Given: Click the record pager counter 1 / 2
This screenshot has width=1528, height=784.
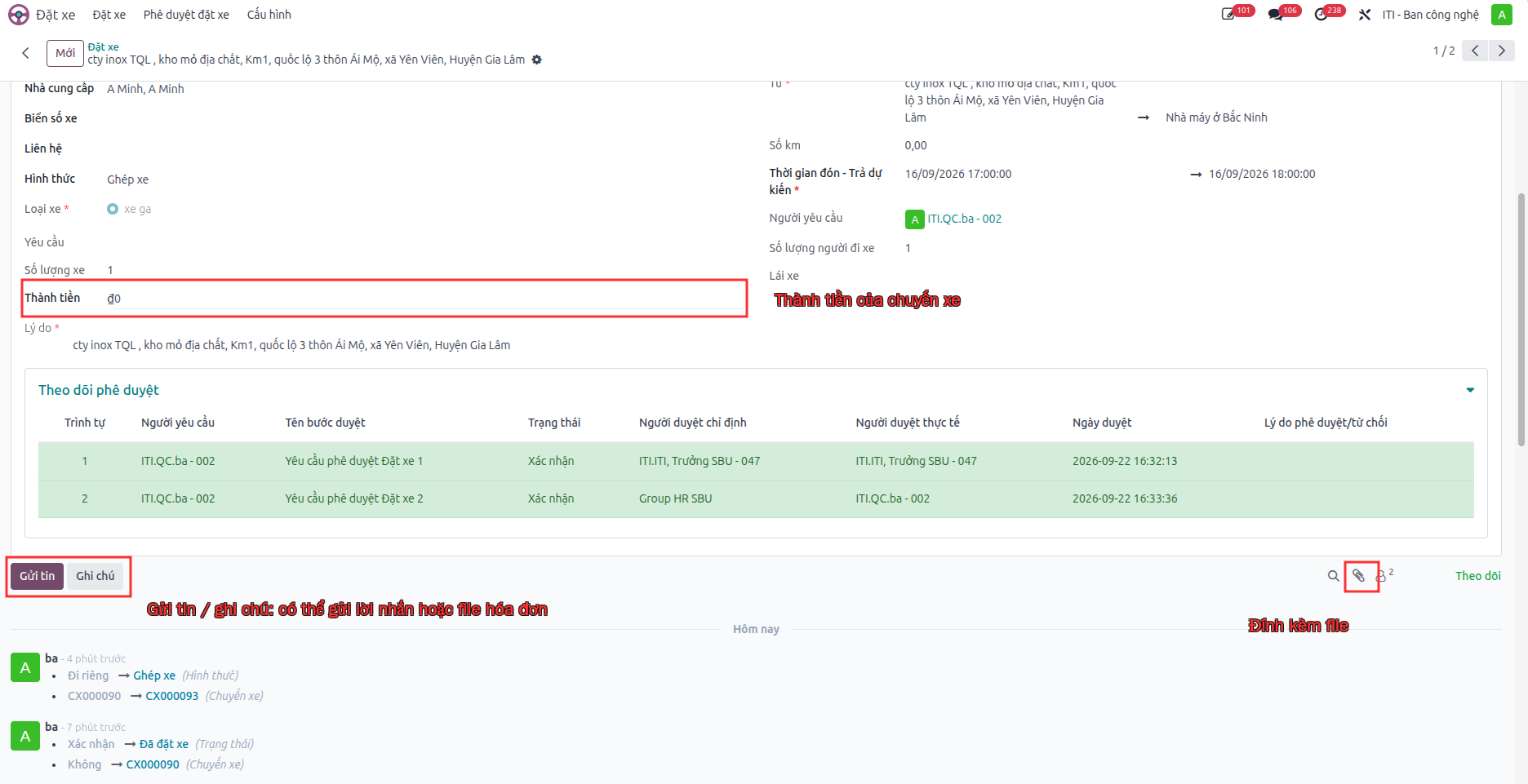Looking at the screenshot, I should 1444,51.
